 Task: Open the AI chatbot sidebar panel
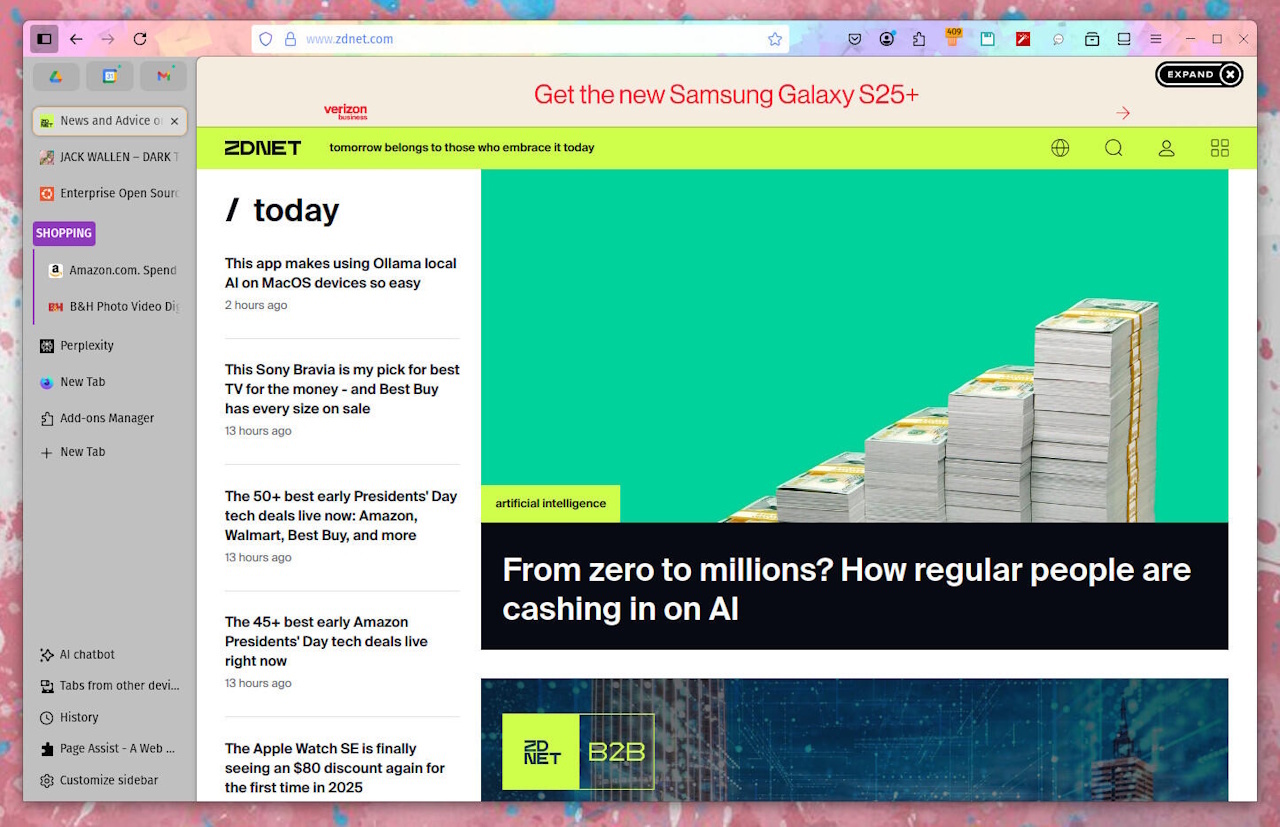click(x=77, y=655)
